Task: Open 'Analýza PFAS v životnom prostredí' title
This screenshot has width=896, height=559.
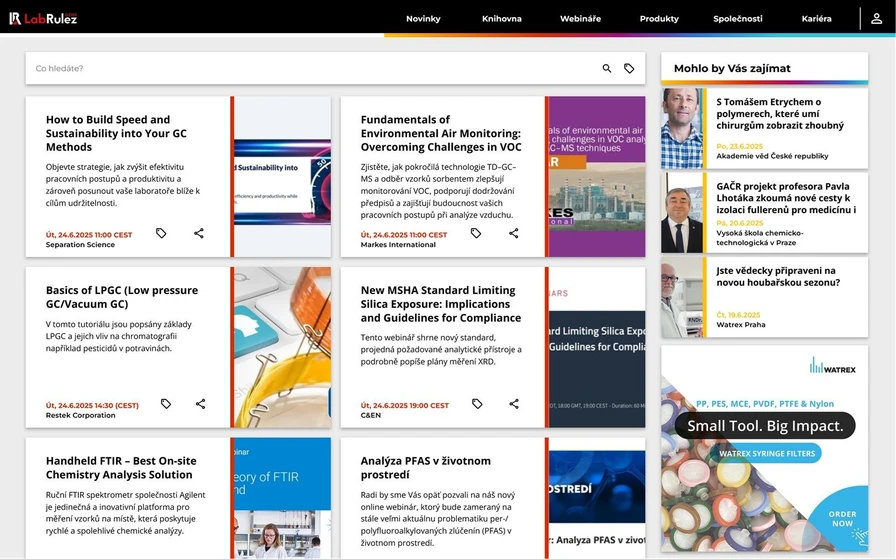Action: [x=425, y=468]
